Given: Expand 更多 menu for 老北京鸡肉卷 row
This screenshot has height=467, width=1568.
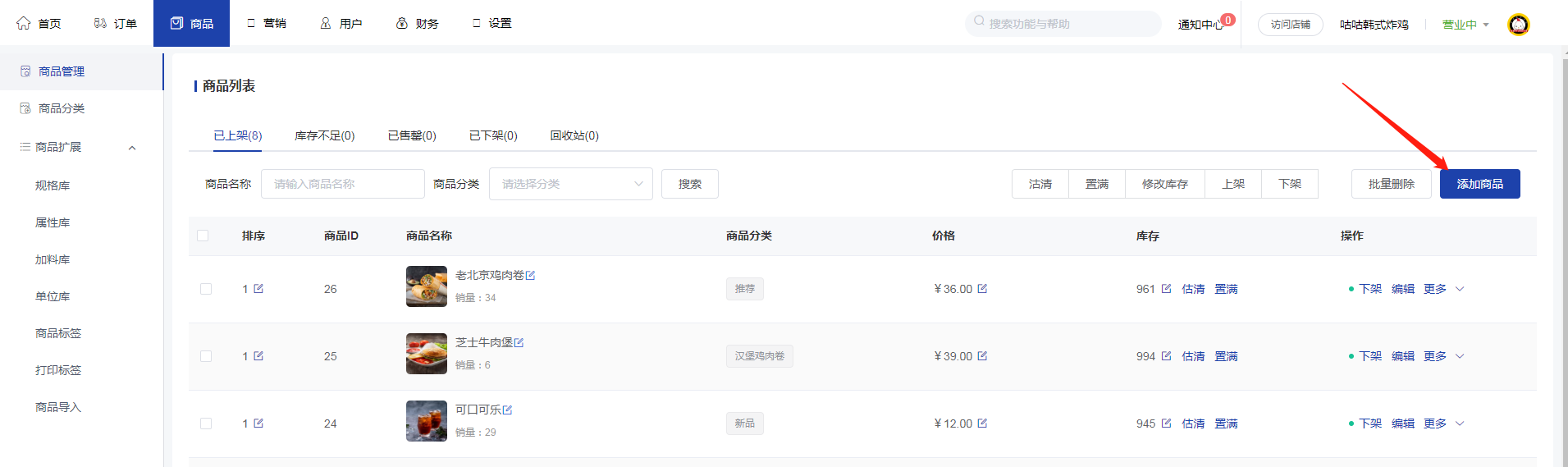Looking at the screenshot, I should point(1444,289).
